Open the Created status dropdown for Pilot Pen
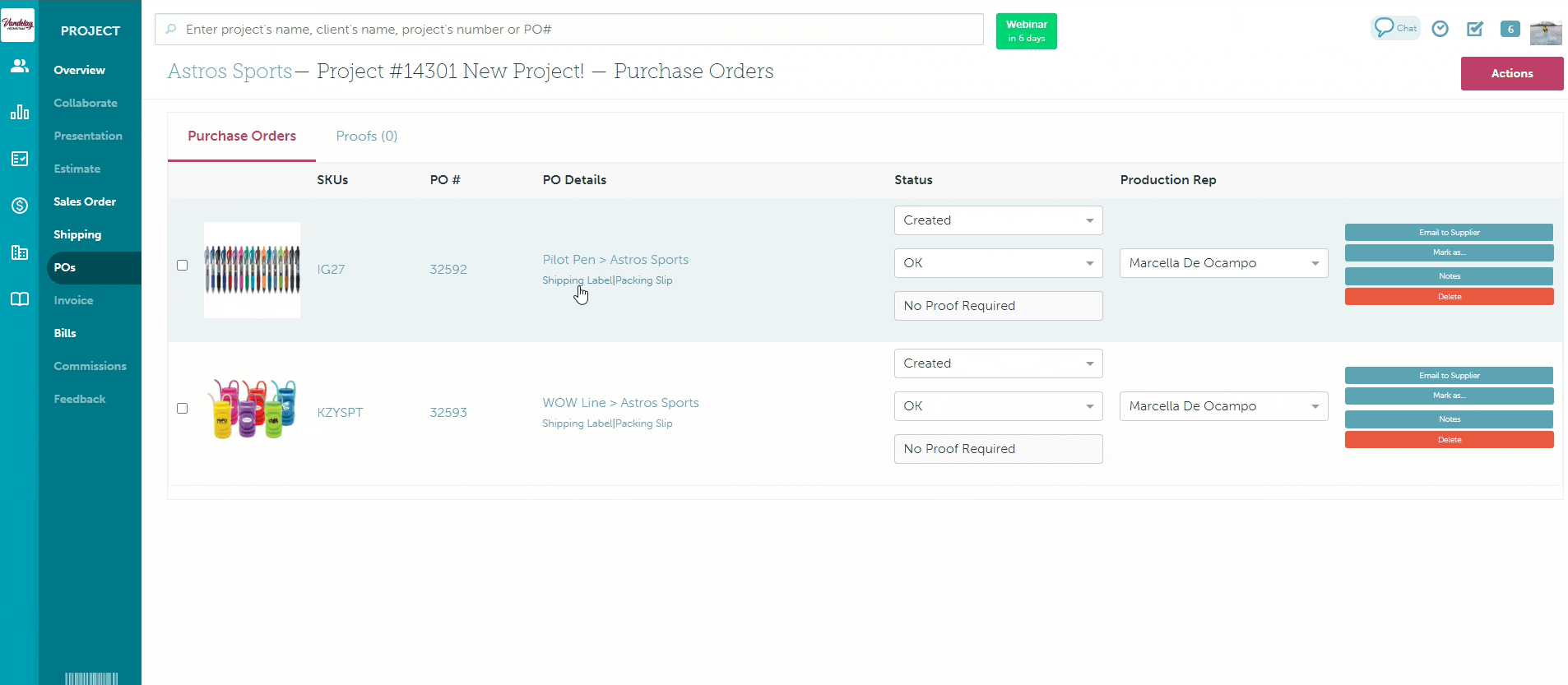1568x685 pixels. point(998,220)
